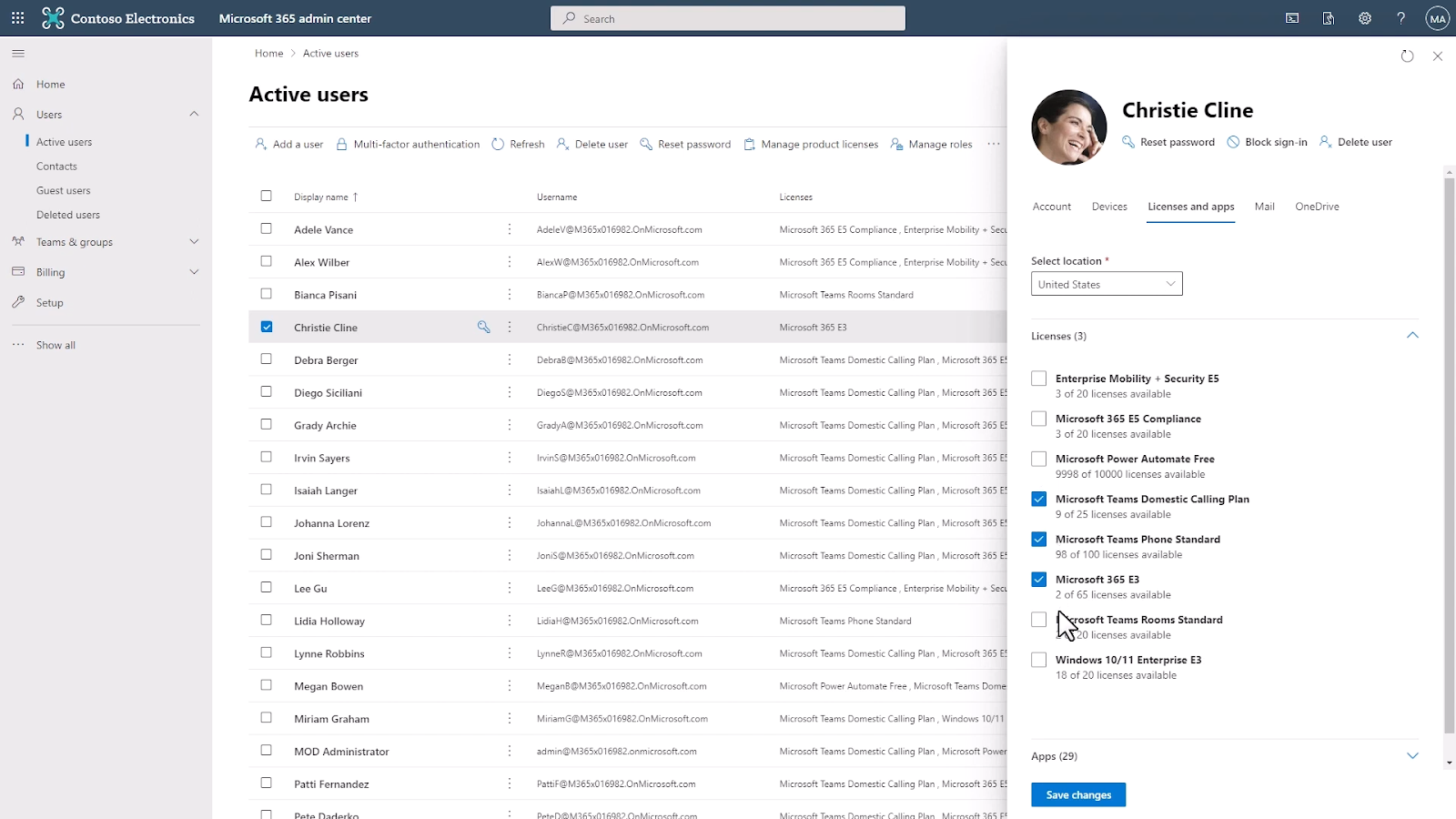Click Show all in sidebar
Screen dimensions: 1456x819
pyautogui.click(x=56, y=345)
